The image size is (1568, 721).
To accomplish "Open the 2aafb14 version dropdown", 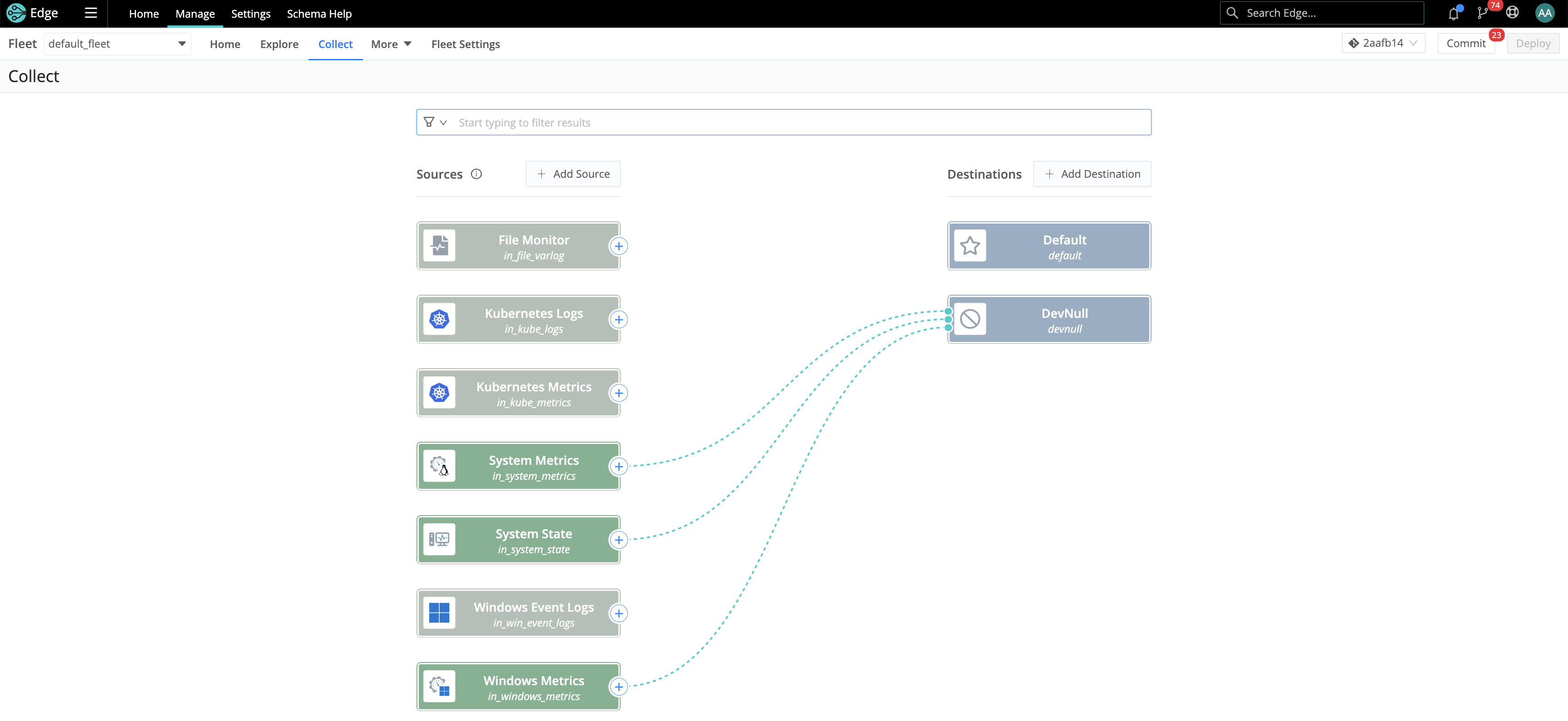I will 1382,43.
